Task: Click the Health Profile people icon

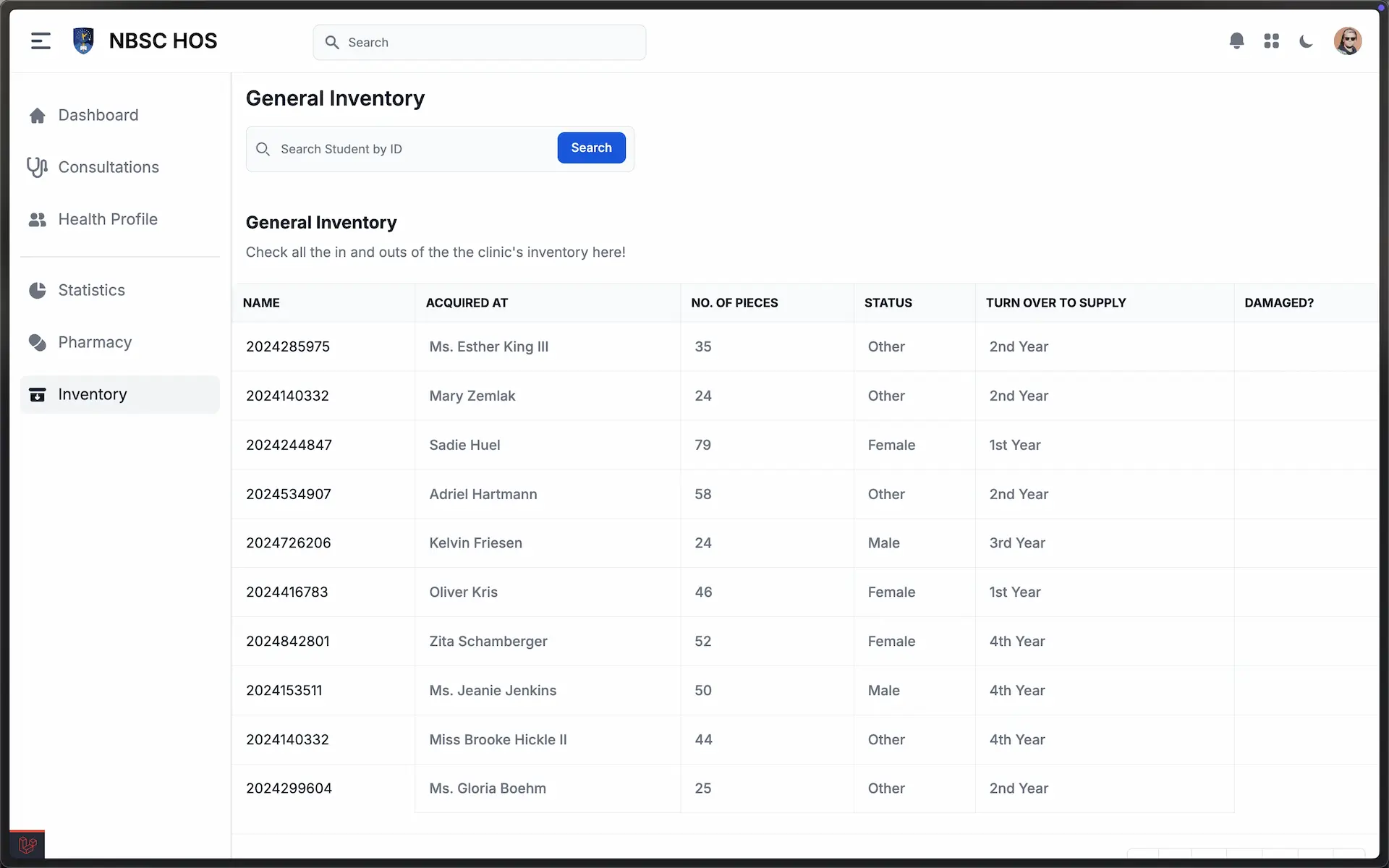Action: coord(38,220)
